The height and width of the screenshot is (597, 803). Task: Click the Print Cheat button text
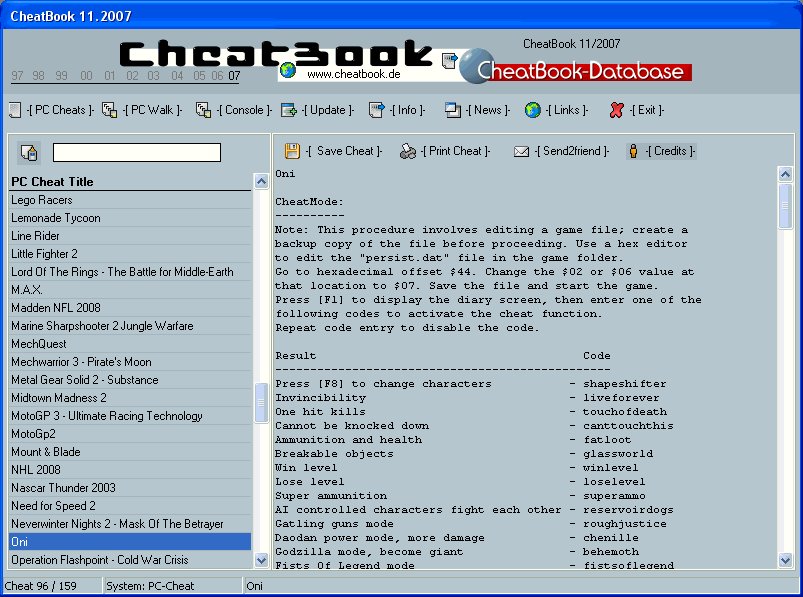[x=455, y=151]
